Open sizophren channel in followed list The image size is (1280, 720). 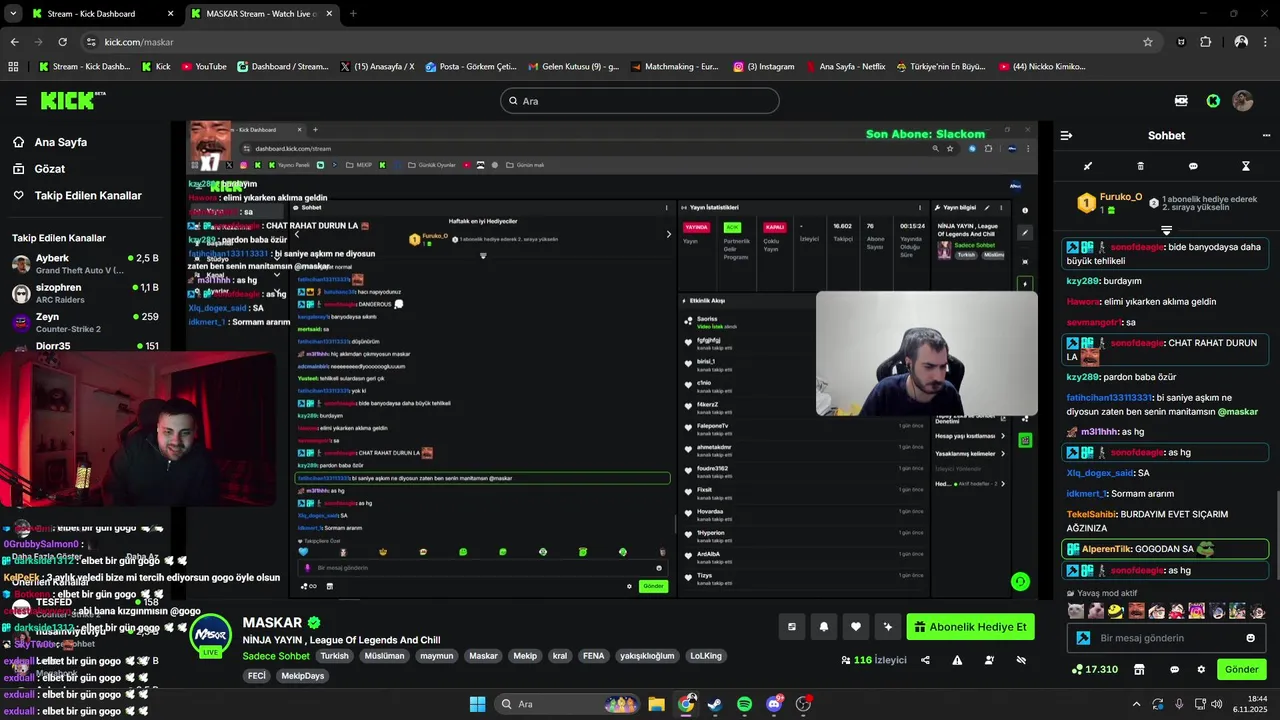(x=85, y=293)
